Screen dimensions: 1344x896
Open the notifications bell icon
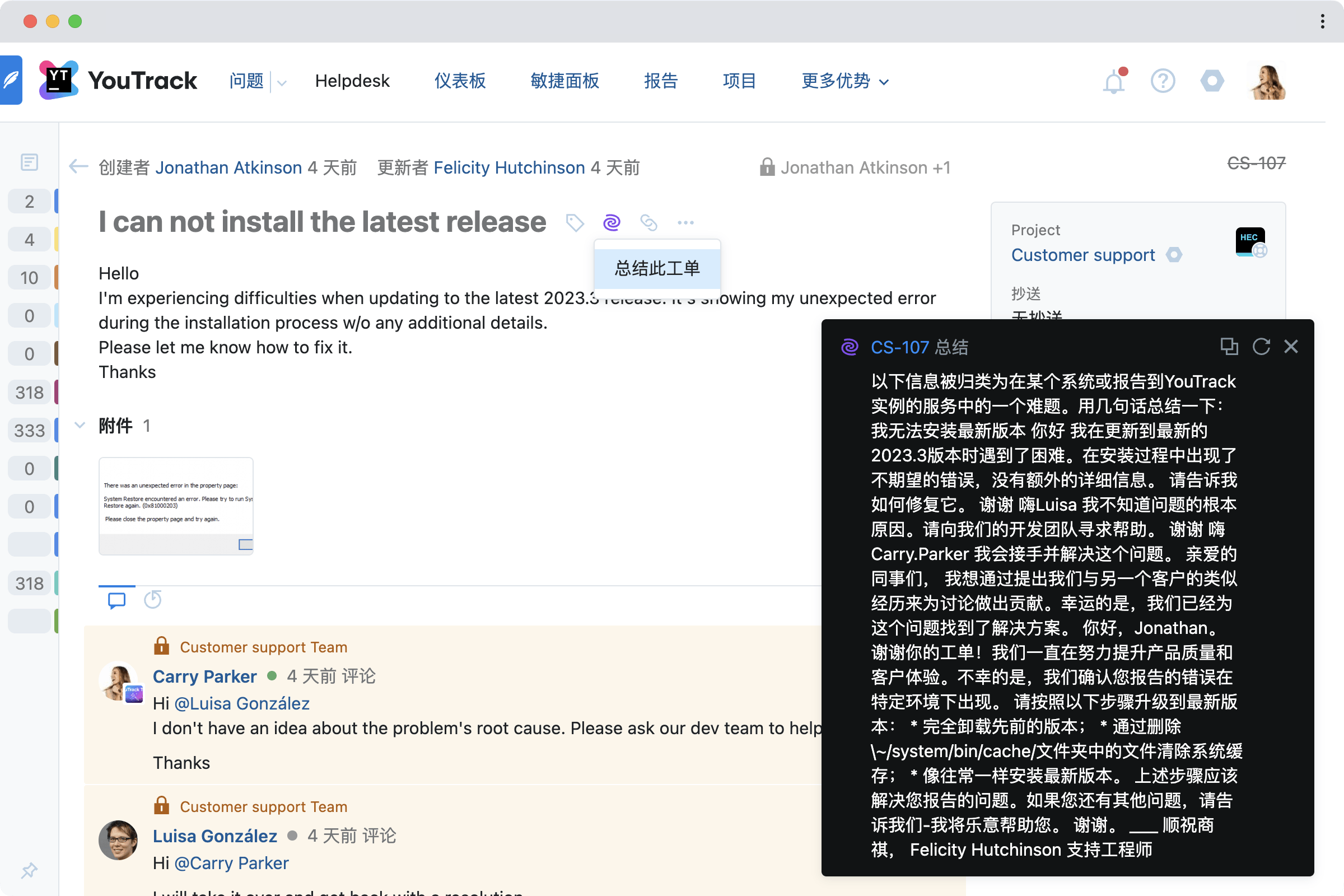(x=1113, y=81)
